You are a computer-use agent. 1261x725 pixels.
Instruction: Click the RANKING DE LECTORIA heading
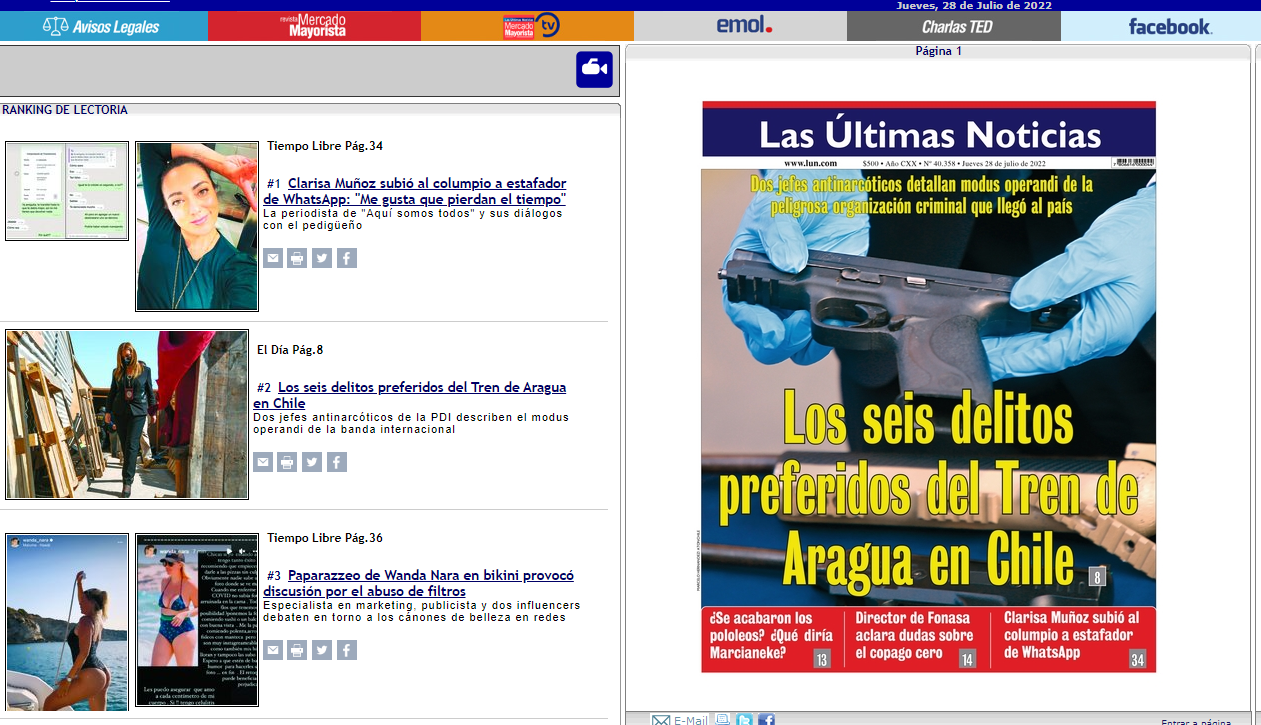(x=65, y=110)
